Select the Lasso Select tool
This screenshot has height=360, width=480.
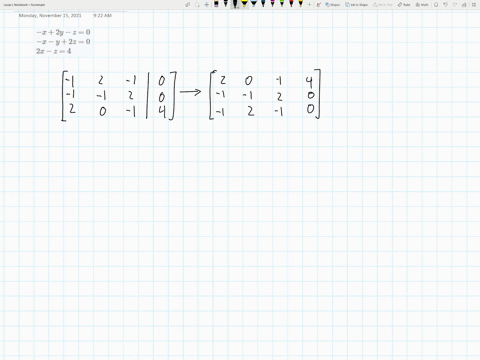coord(197,5)
